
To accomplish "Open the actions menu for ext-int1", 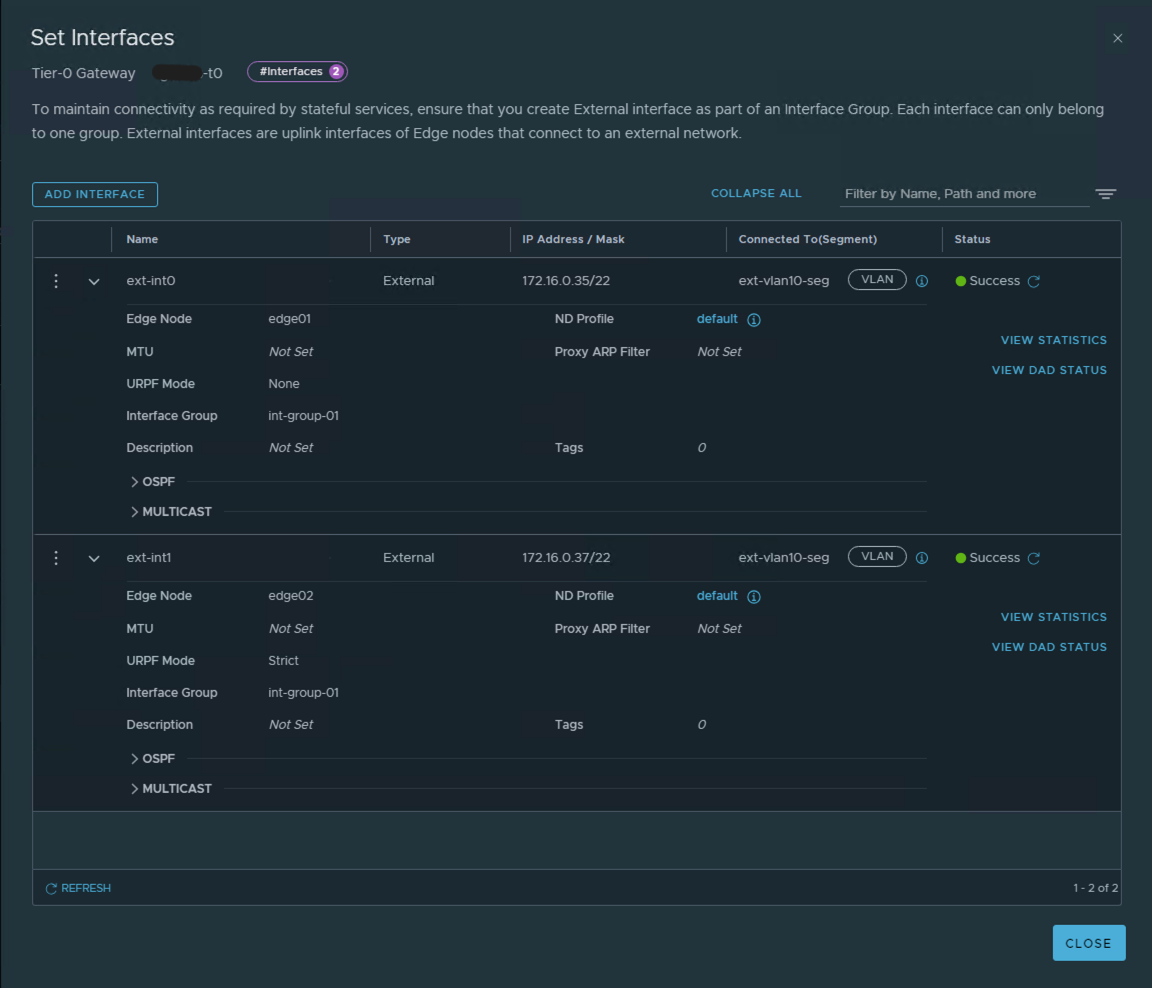I will [x=56, y=558].
